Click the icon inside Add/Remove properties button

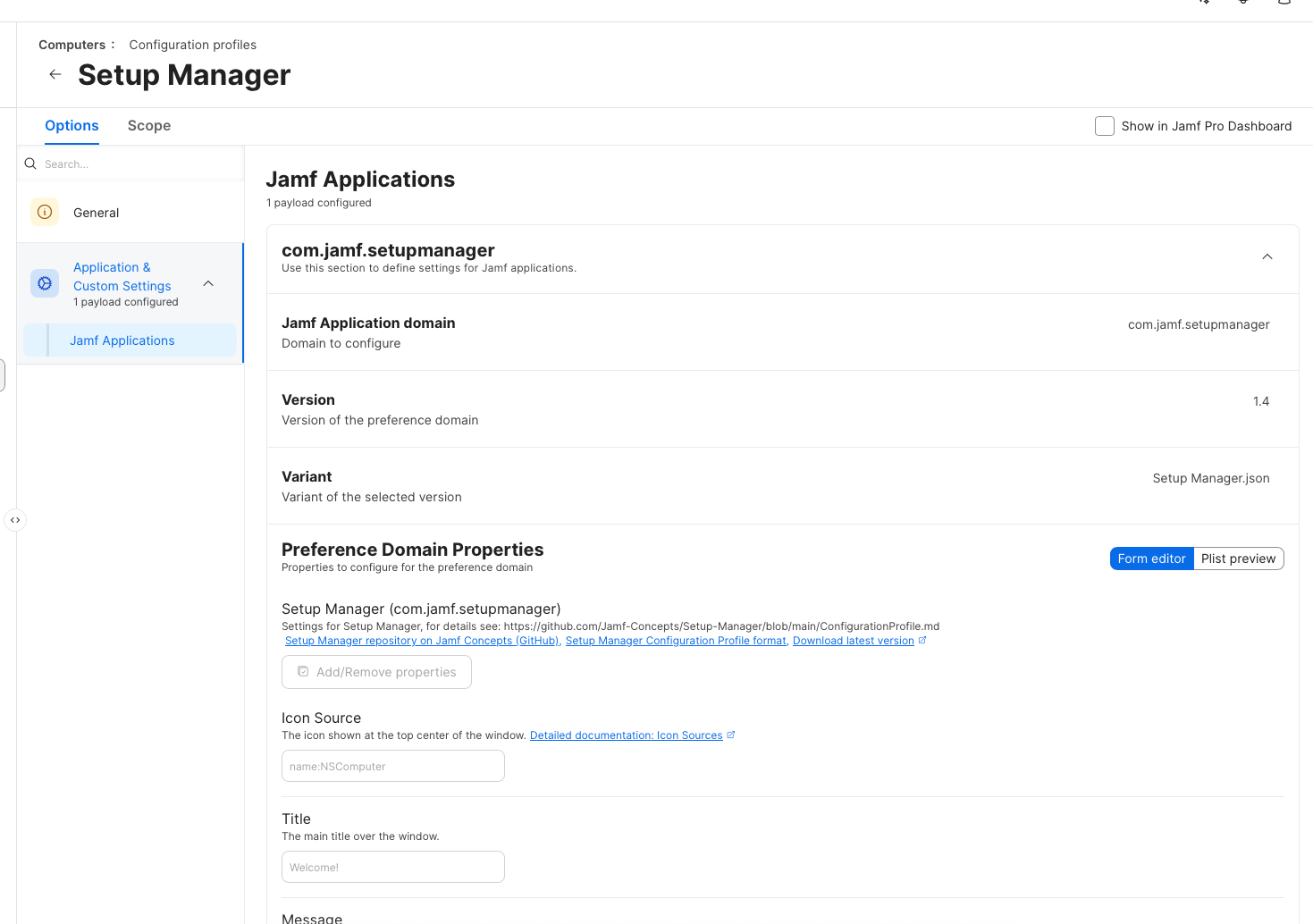tap(303, 672)
